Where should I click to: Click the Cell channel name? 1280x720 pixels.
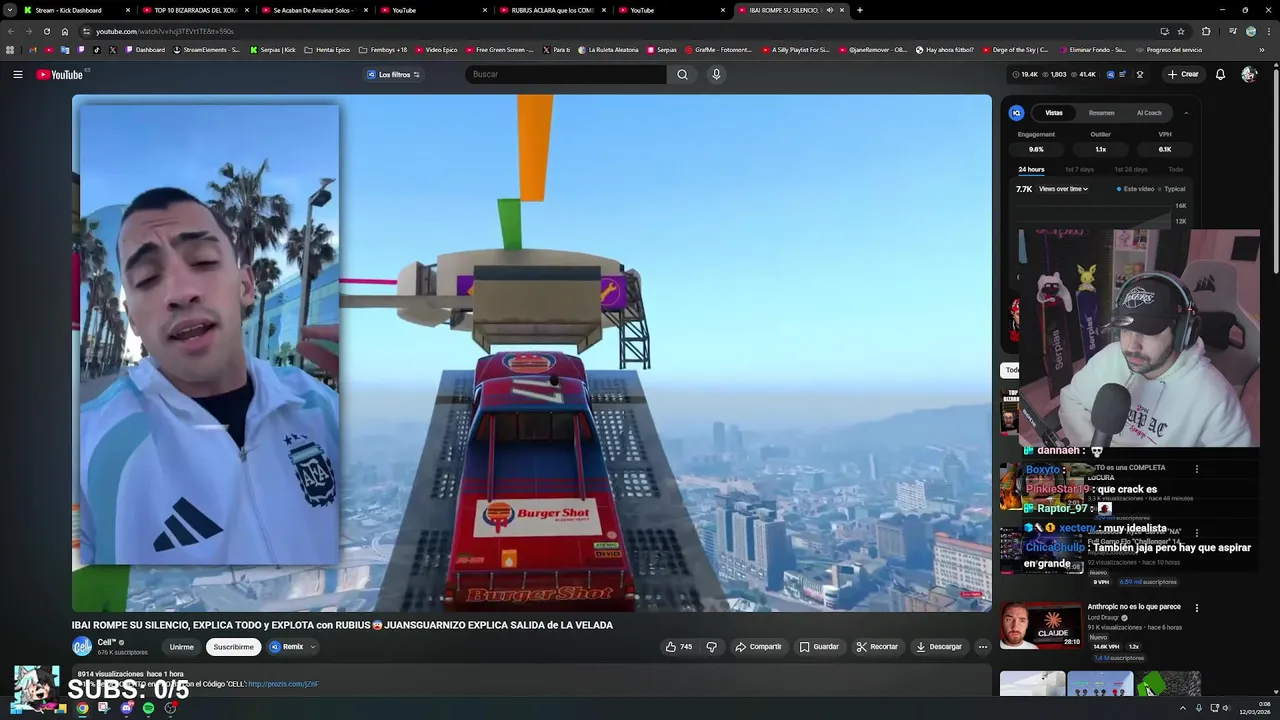coord(107,642)
